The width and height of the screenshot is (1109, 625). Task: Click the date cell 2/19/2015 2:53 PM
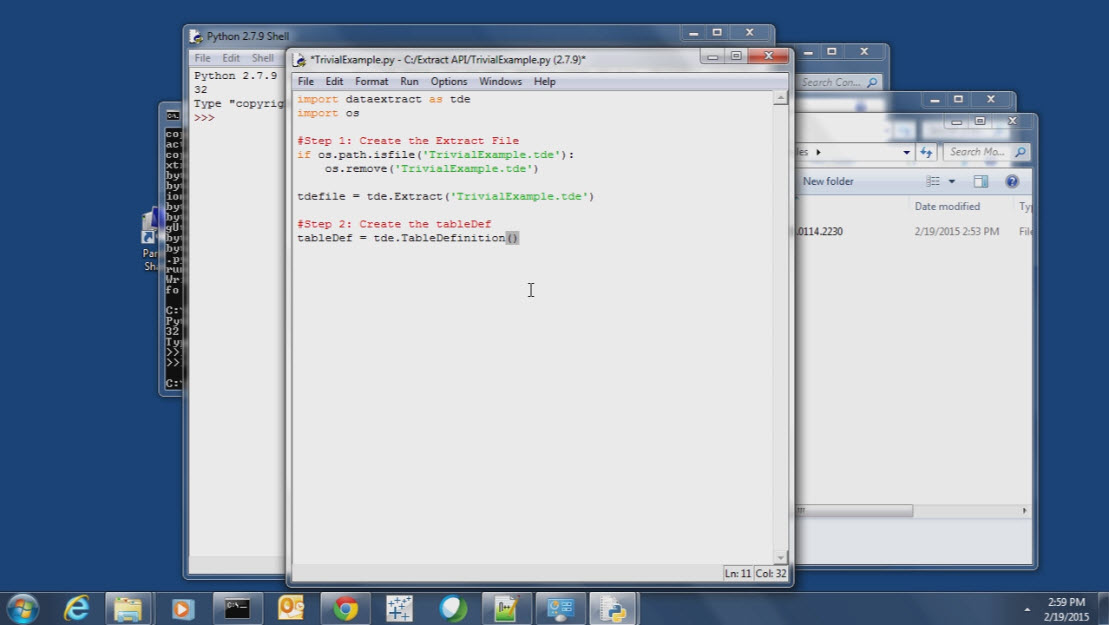(956, 231)
